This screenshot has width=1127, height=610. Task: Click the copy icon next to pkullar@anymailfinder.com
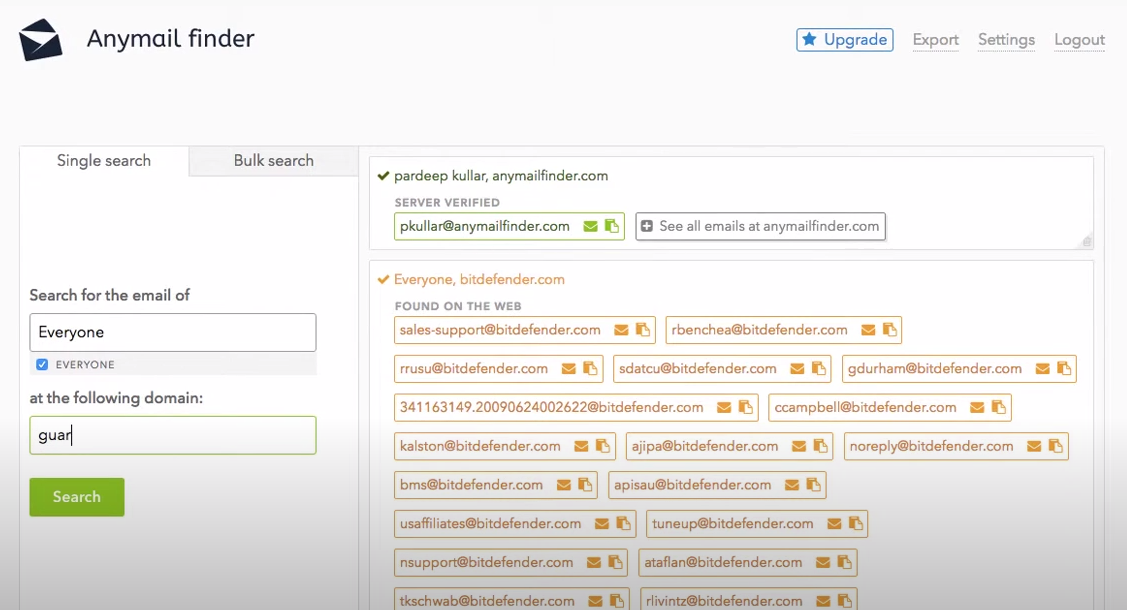pyautogui.click(x=612, y=226)
